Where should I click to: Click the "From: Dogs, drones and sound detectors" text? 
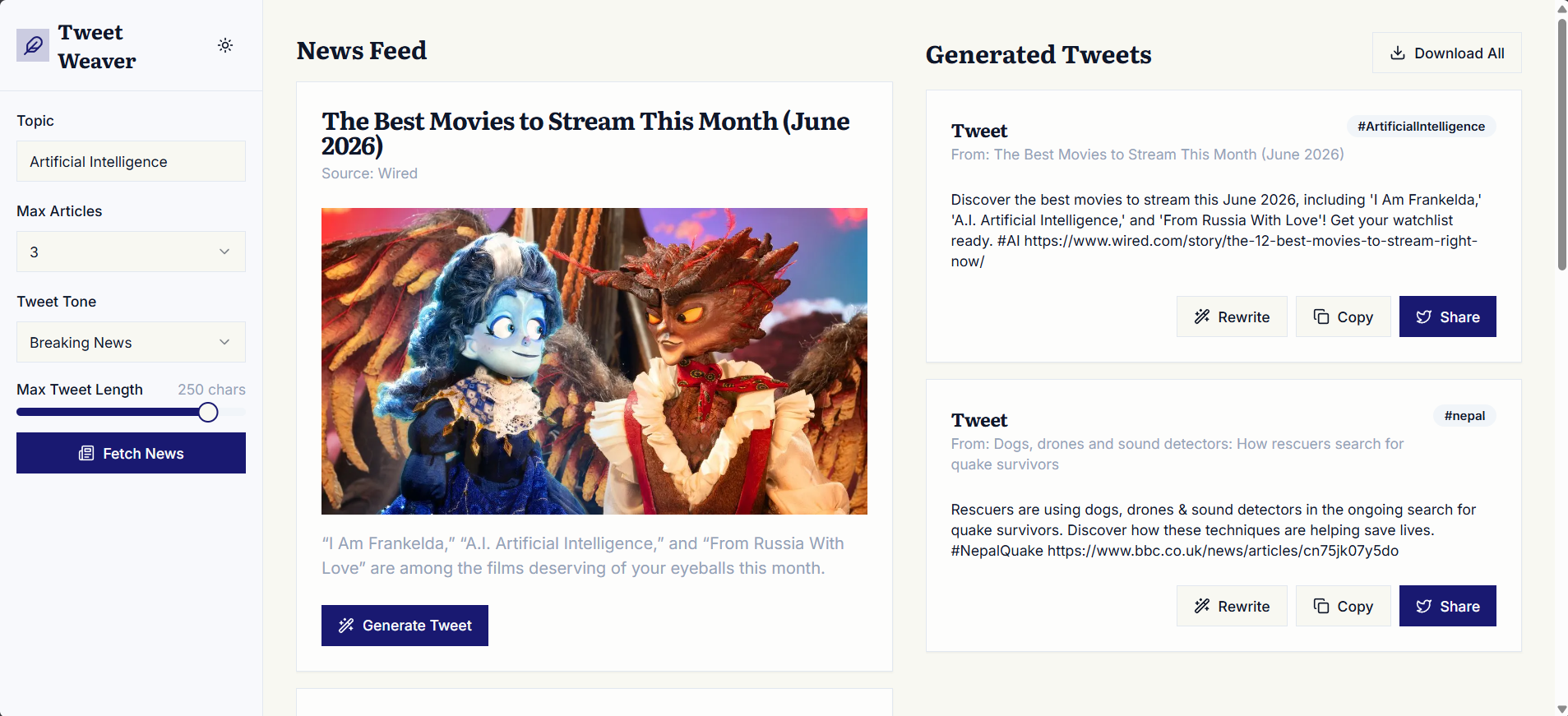click(x=1177, y=454)
